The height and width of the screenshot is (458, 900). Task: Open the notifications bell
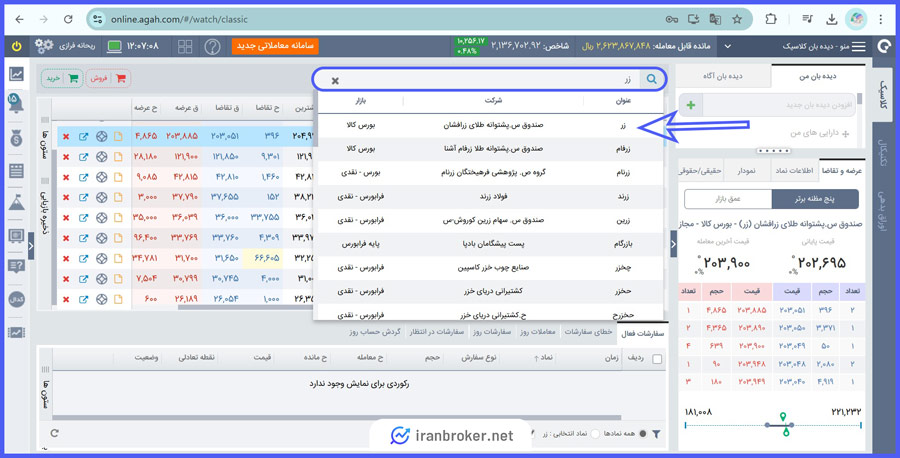pos(15,103)
